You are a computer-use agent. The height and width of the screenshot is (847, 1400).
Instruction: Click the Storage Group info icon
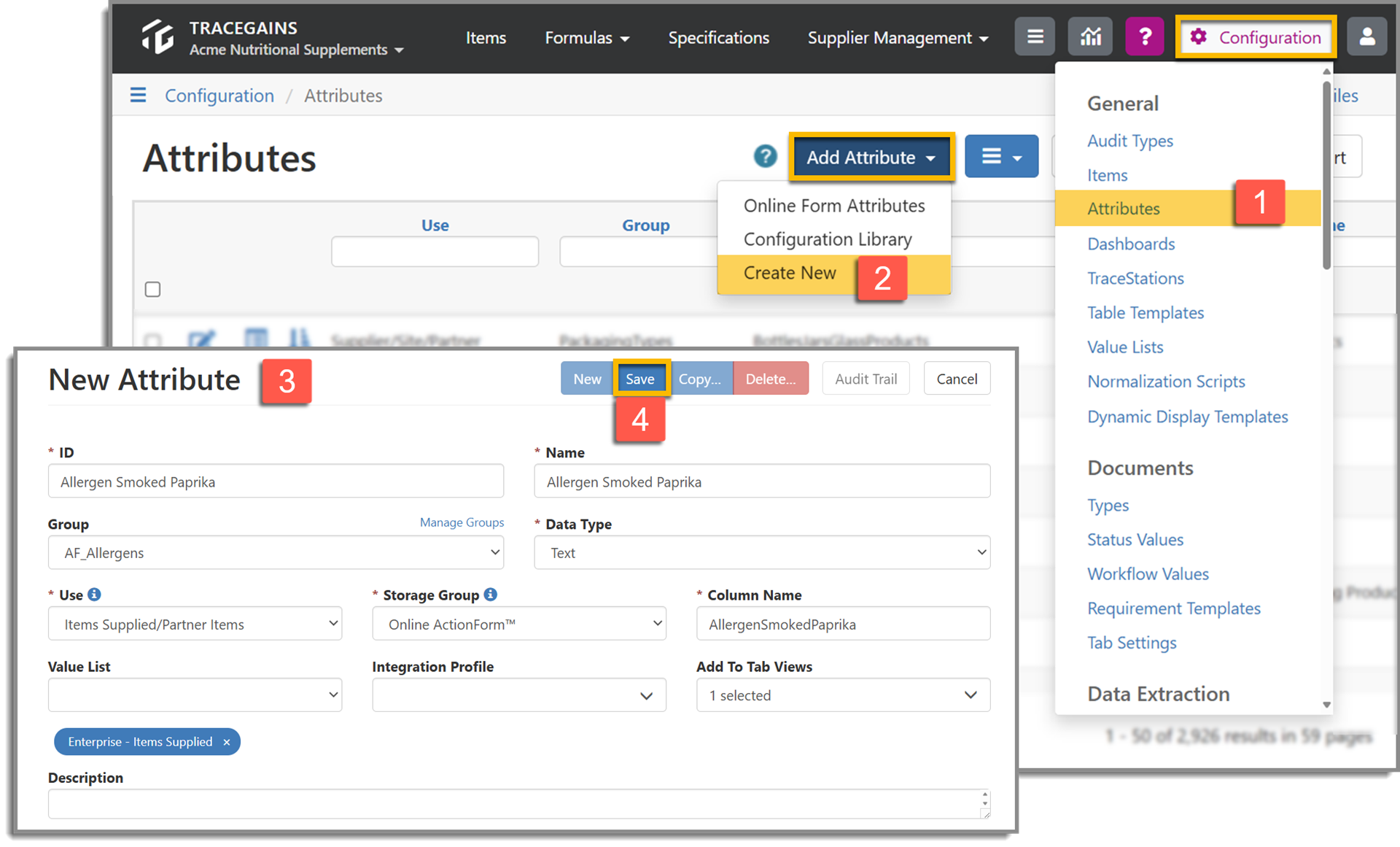(490, 595)
